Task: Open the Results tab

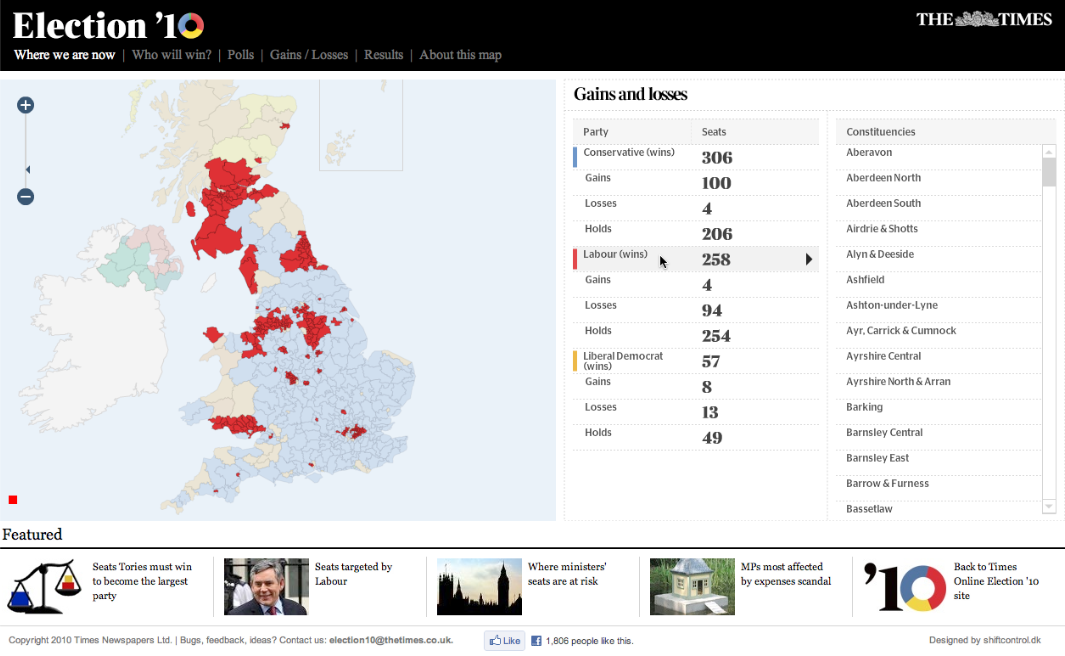Action: [384, 55]
